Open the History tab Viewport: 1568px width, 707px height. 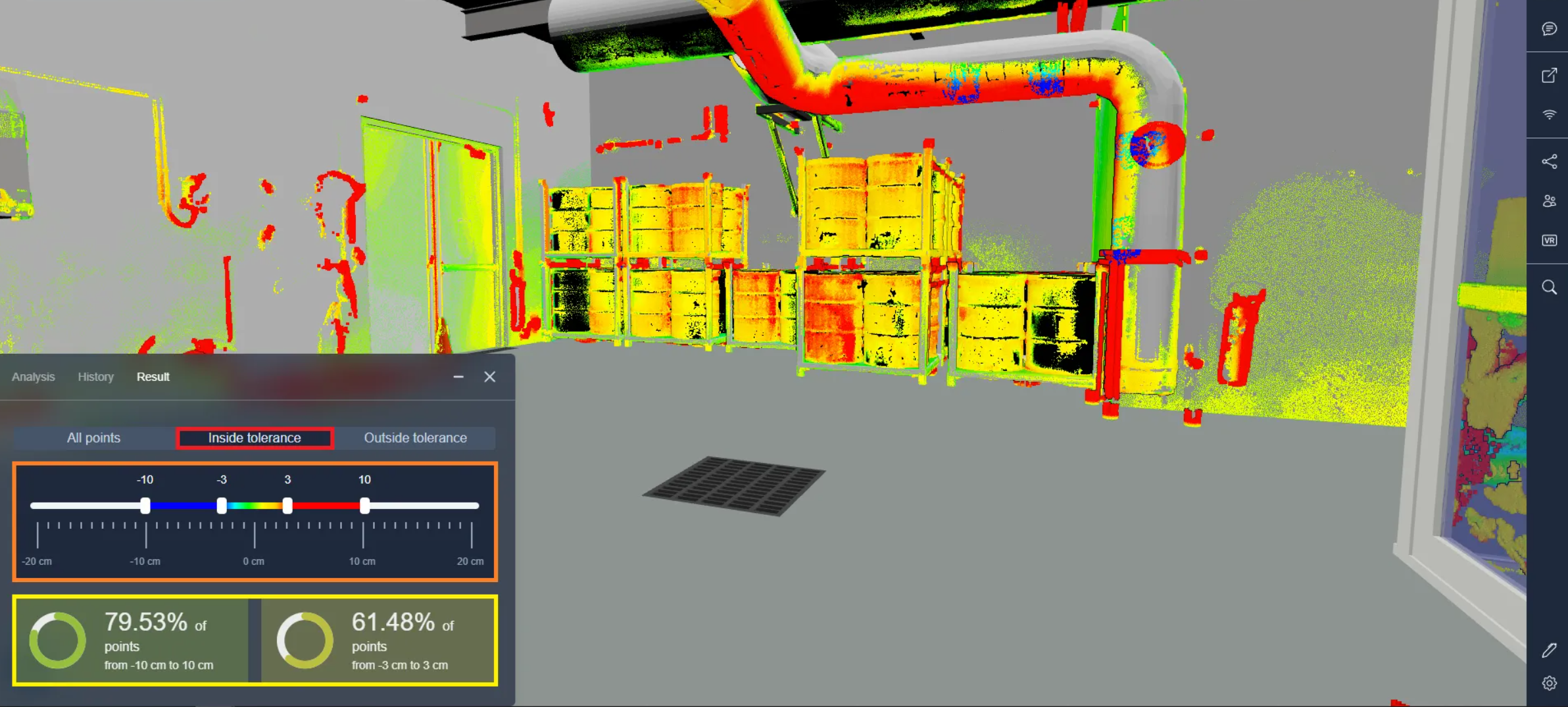pyautogui.click(x=95, y=377)
